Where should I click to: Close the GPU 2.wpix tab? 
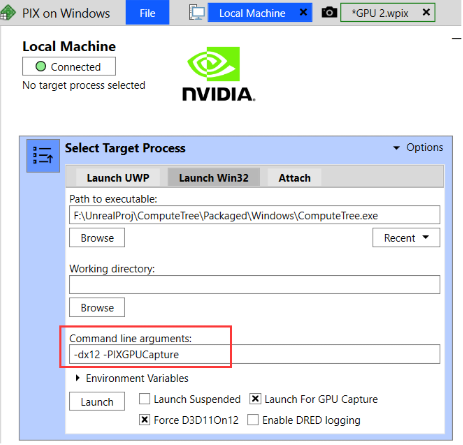[426, 12]
